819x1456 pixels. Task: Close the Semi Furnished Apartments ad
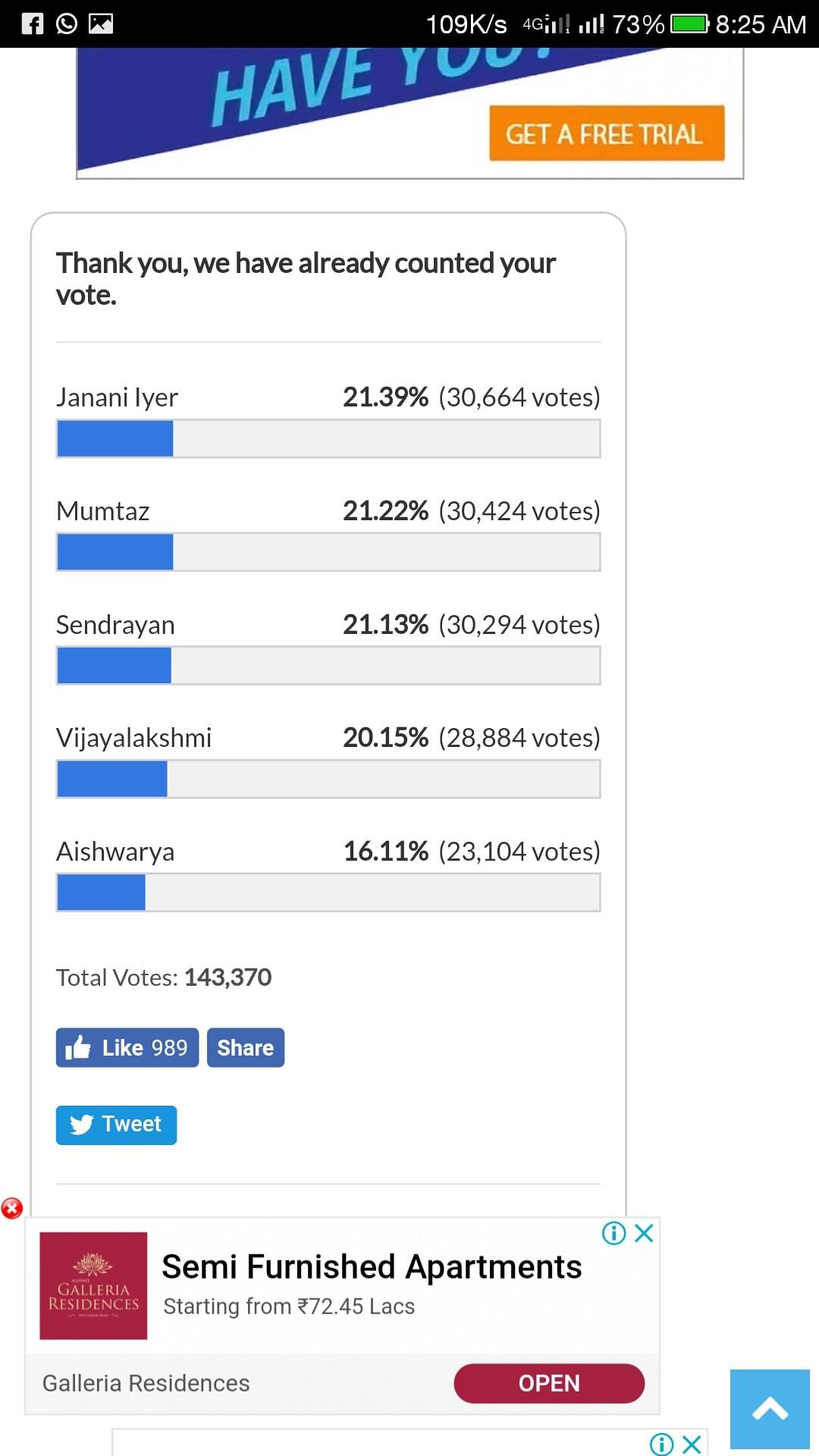pos(644,1233)
